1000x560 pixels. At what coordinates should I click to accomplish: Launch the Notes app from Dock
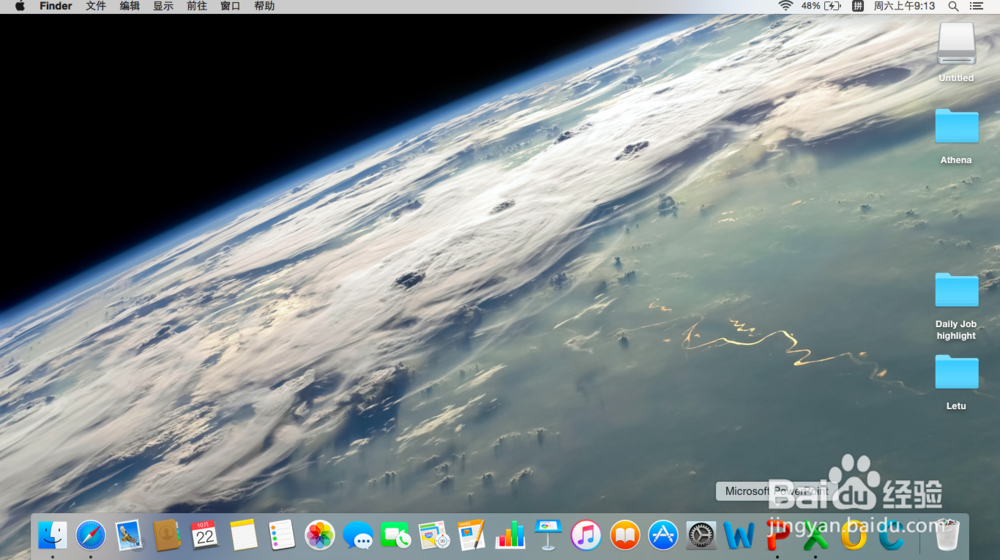[x=243, y=534]
